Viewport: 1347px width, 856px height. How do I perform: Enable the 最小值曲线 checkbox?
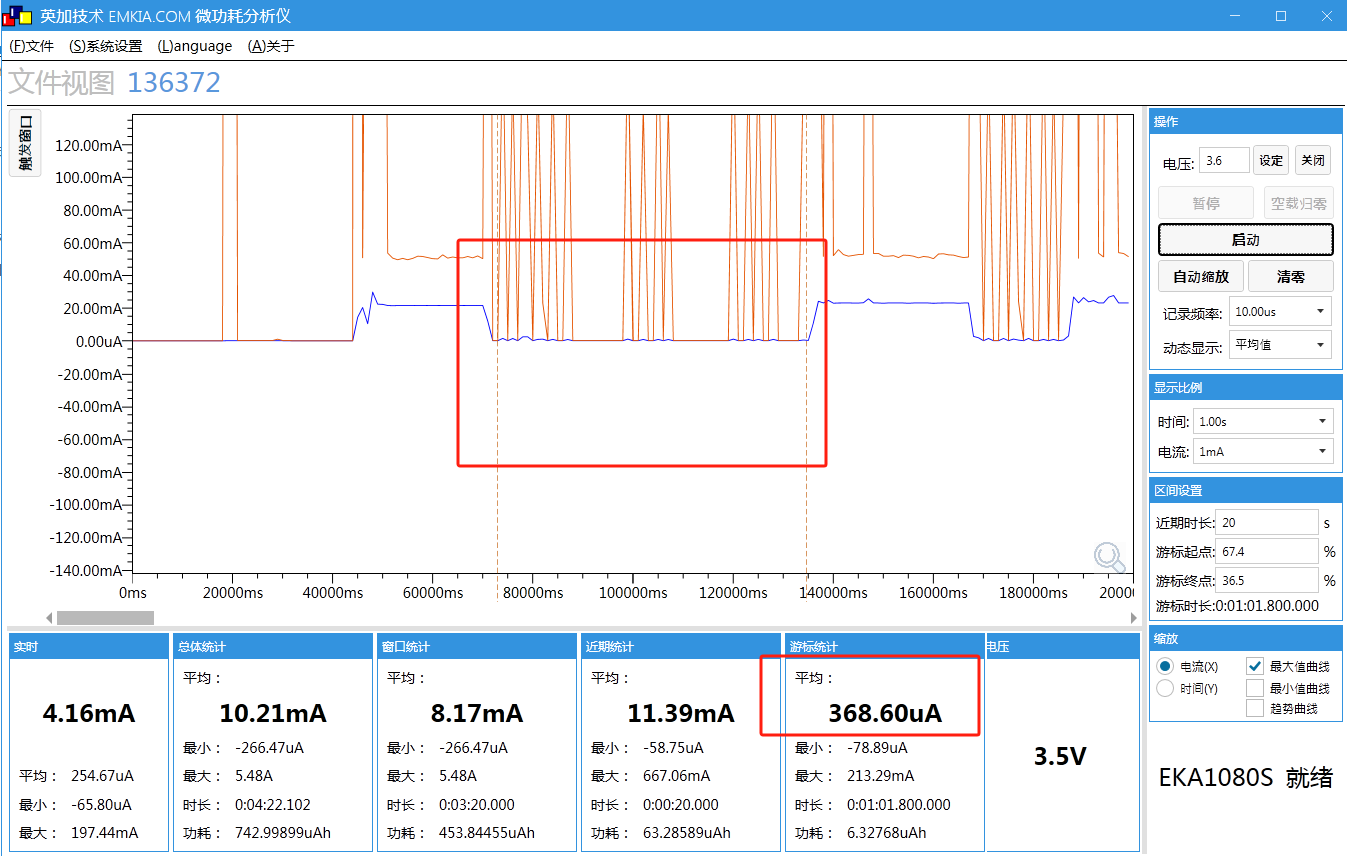tap(1255, 688)
